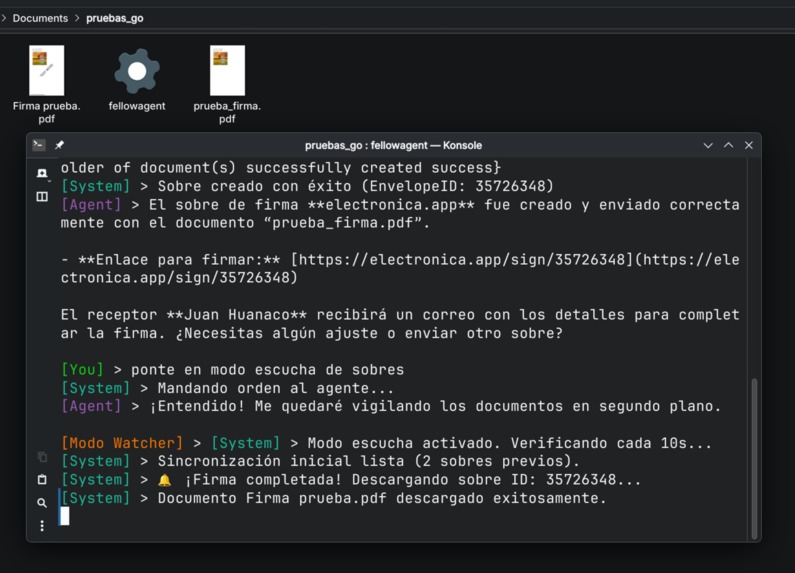The image size is (795, 573).
Task: Click the search magnifier icon in Konsole sidebar
Action: 42,503
